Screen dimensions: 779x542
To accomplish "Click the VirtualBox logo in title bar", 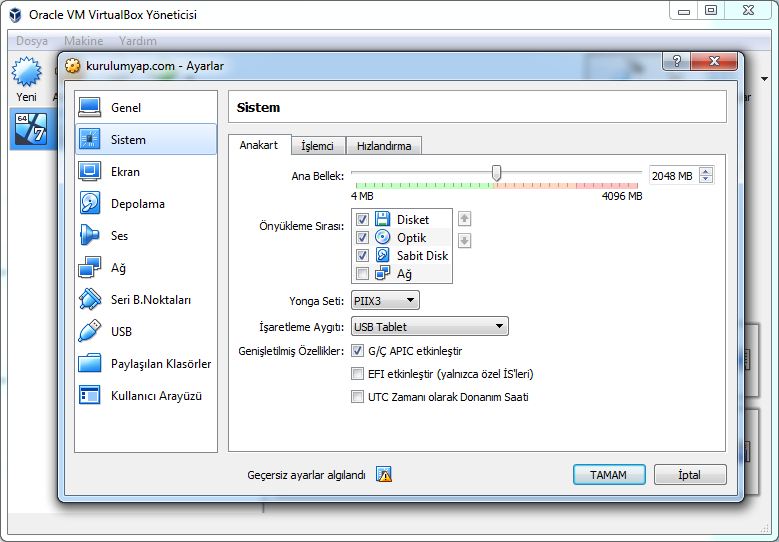I will pyautogui.click(x=15, y=14).
